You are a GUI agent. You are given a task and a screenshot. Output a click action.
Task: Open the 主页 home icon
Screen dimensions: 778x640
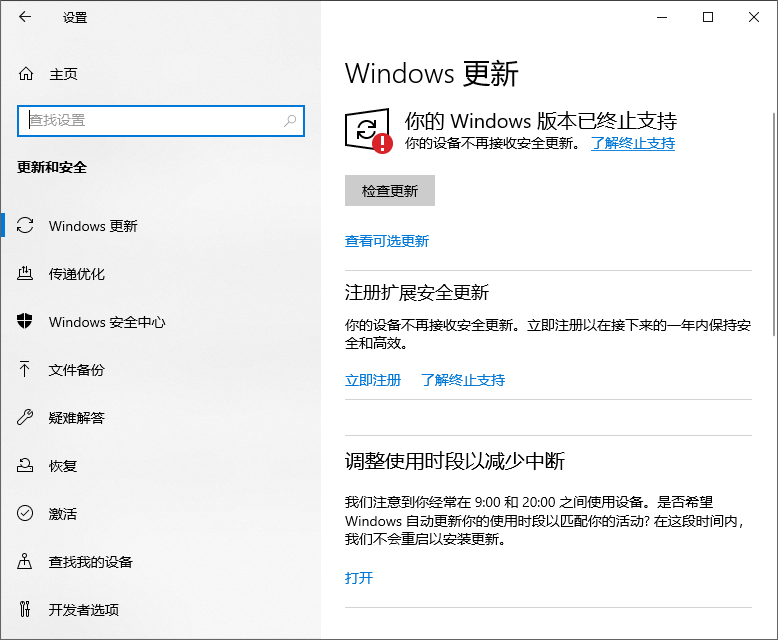(26, 74)
